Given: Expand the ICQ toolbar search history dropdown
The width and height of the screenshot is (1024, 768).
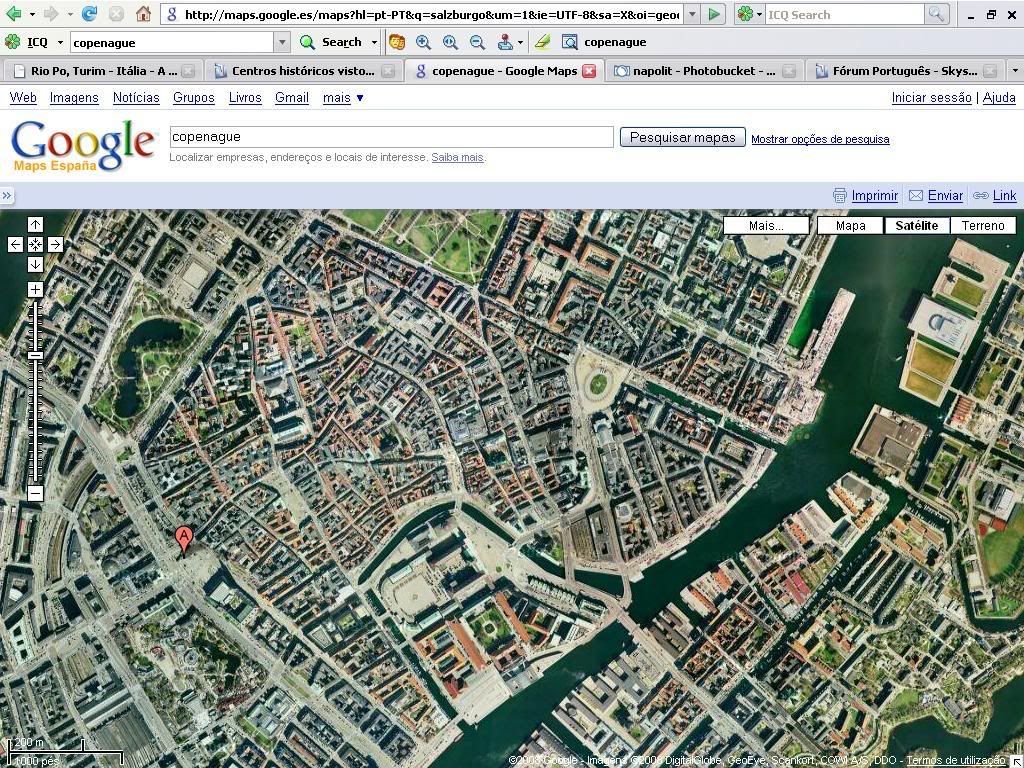Looking at the screenshot, I should pos(281,42).
